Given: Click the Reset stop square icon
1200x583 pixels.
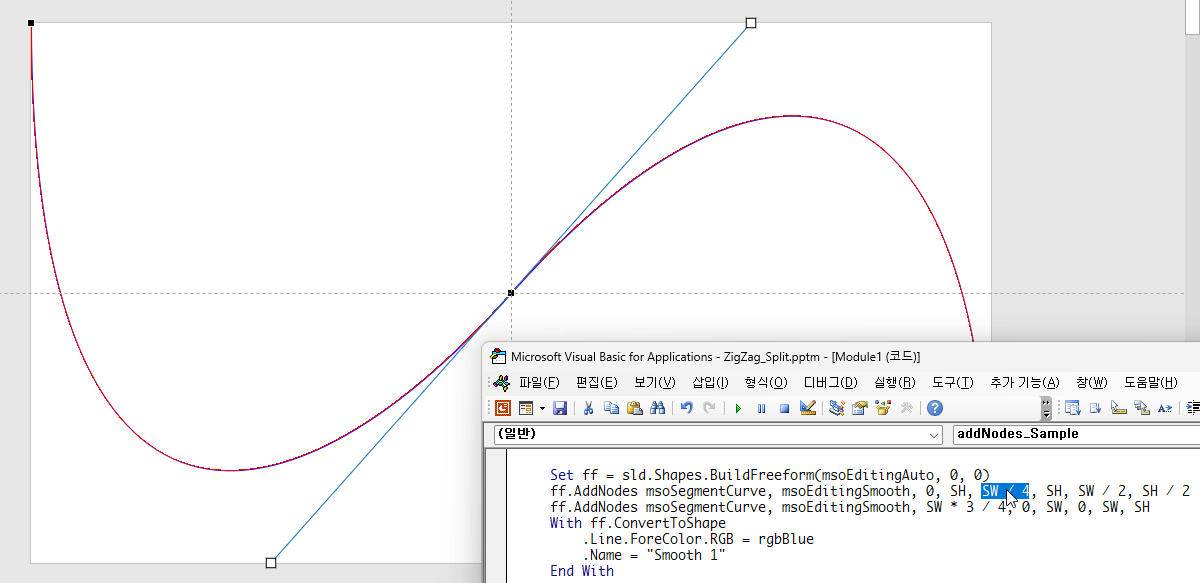Looking at the screenshot, I should [784, 408].
